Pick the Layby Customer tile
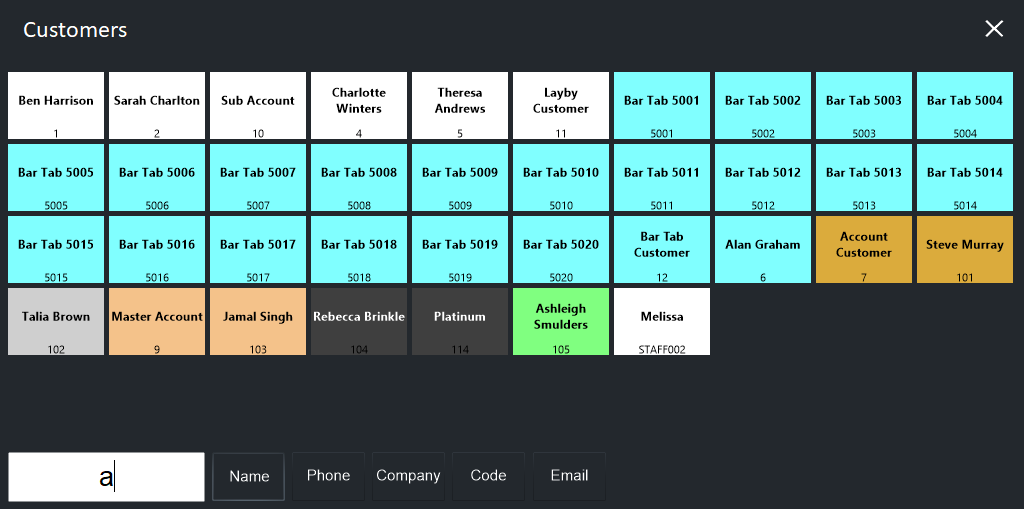This screenshot has height=509, width=1024. pyautogui.click(x=561, y=105)
